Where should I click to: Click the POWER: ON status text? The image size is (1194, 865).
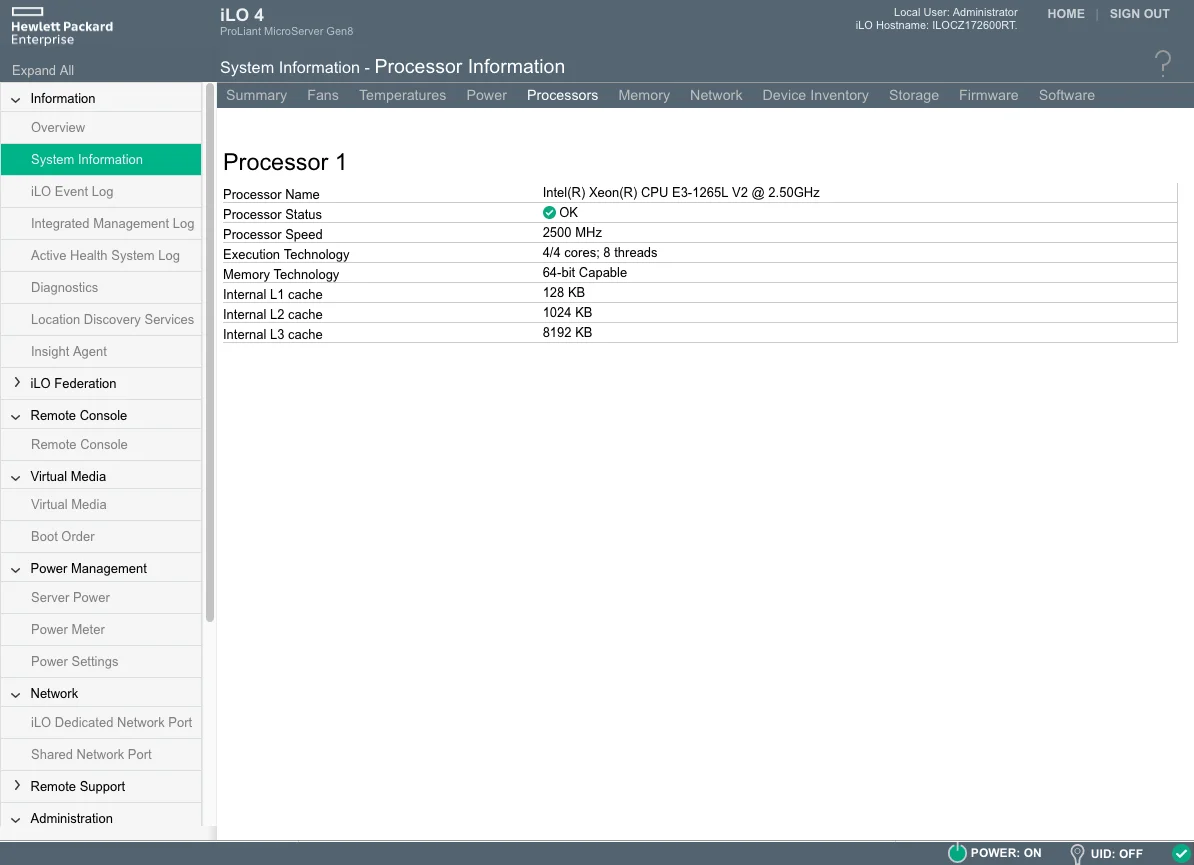pyautogui.click(x=1006, y=854)
